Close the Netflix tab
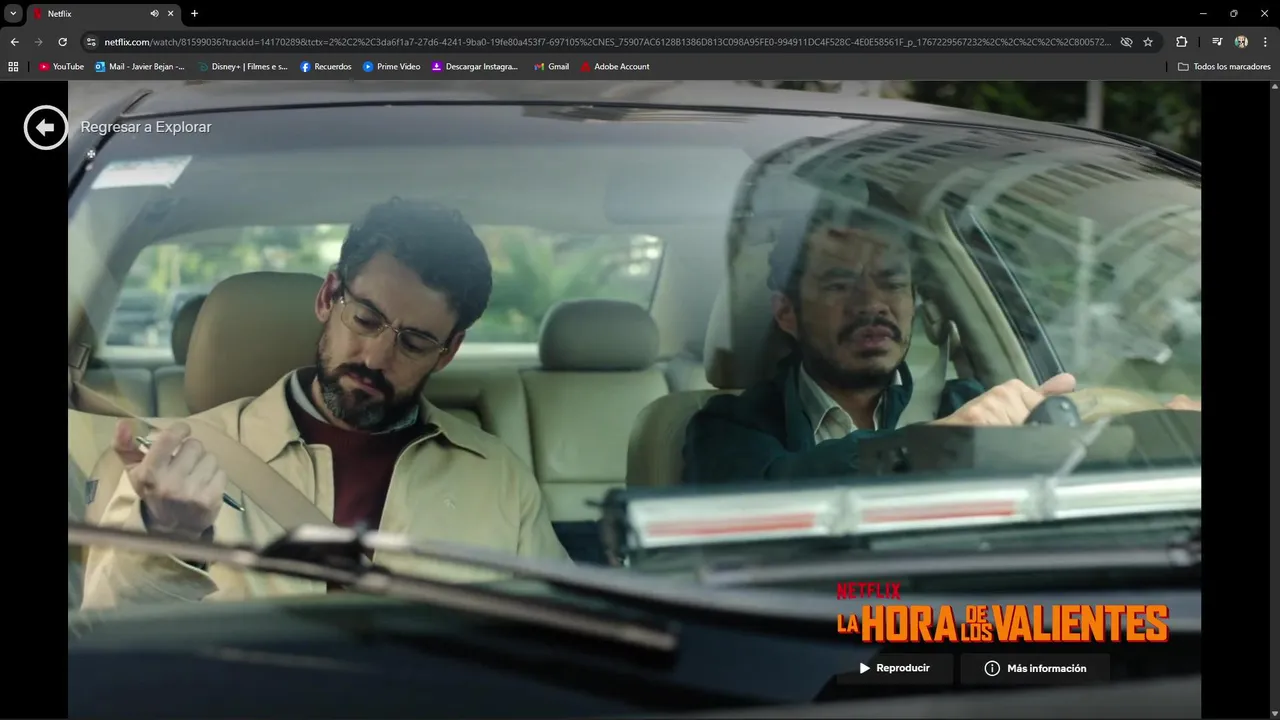The image size is (1280, 720). 171,14
